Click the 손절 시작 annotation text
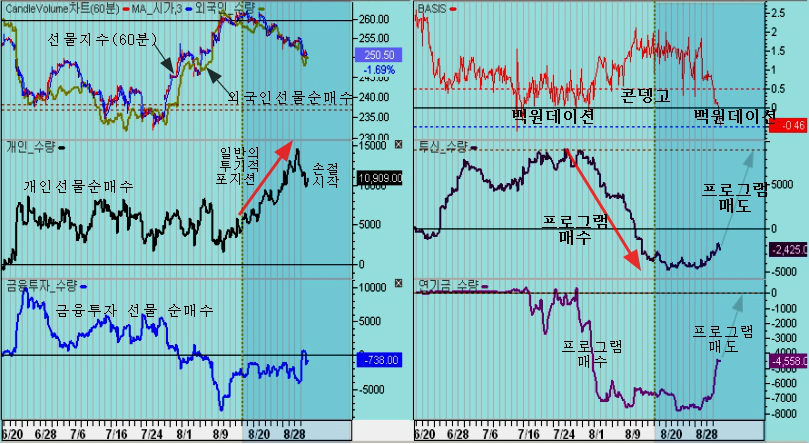The height and width of the screenshot is (444, 809). (326, 175)
